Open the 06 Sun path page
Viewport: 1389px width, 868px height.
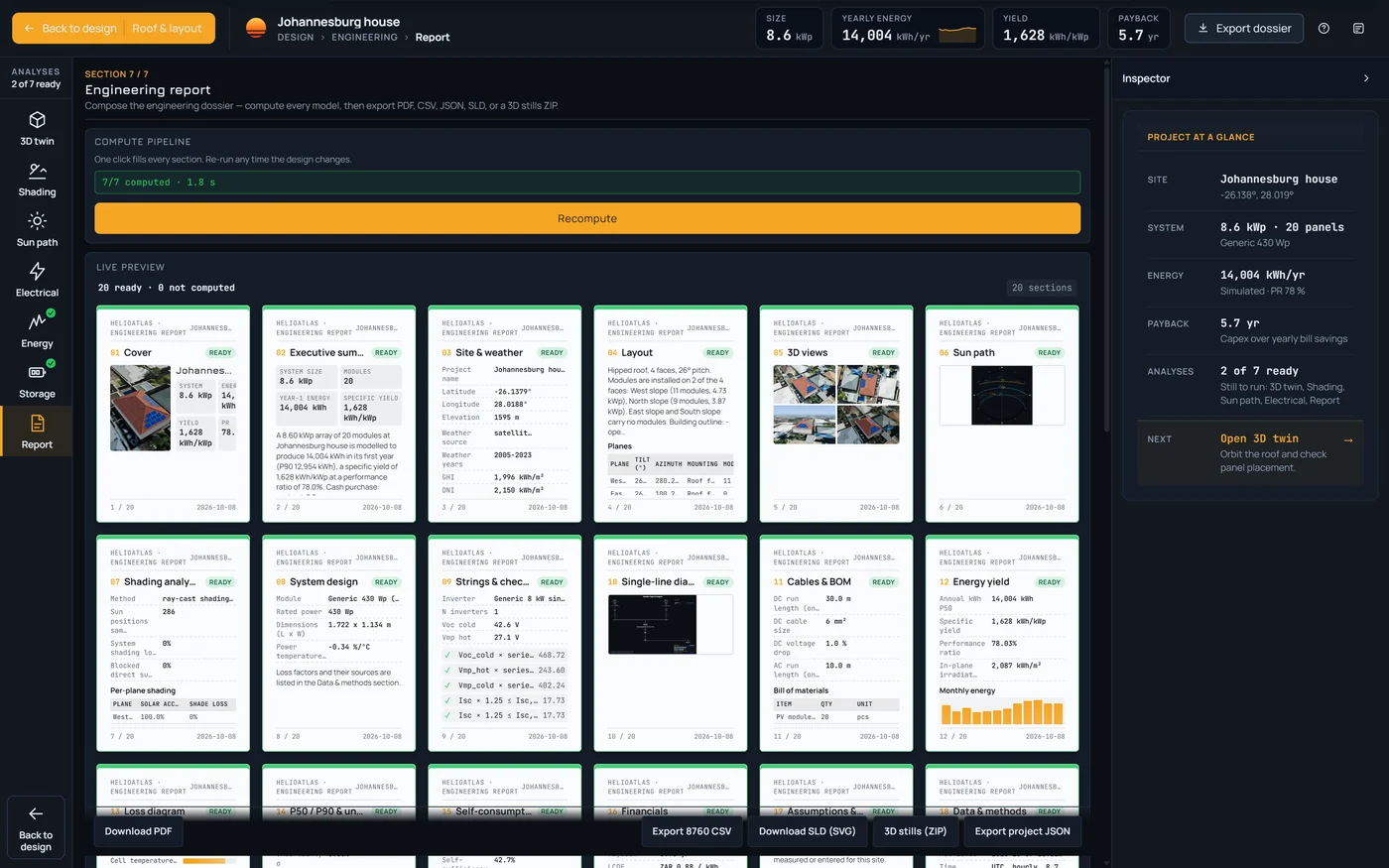(x=1001, y=414)
